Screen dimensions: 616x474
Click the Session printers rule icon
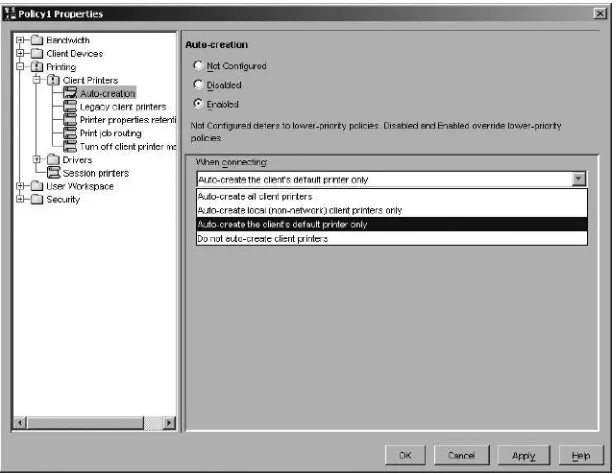tap(53, 173)
